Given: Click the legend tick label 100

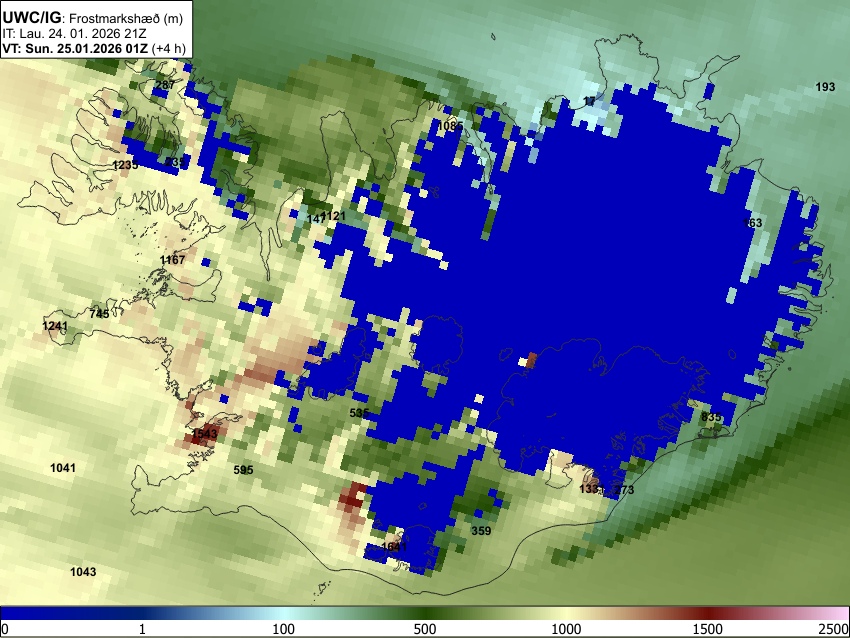Looking at the screenshot, I should click(284, 629).
